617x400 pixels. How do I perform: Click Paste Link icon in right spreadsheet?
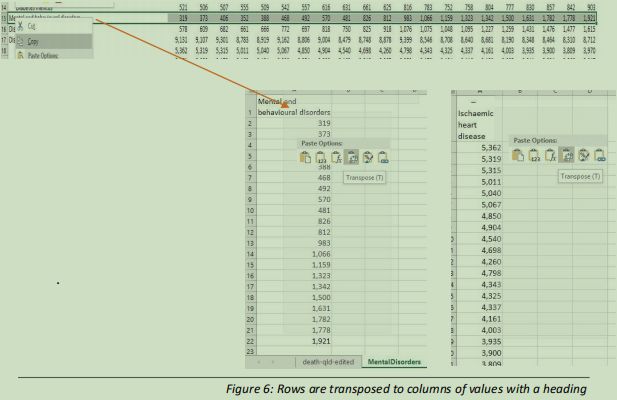click(x=598, y=155)
